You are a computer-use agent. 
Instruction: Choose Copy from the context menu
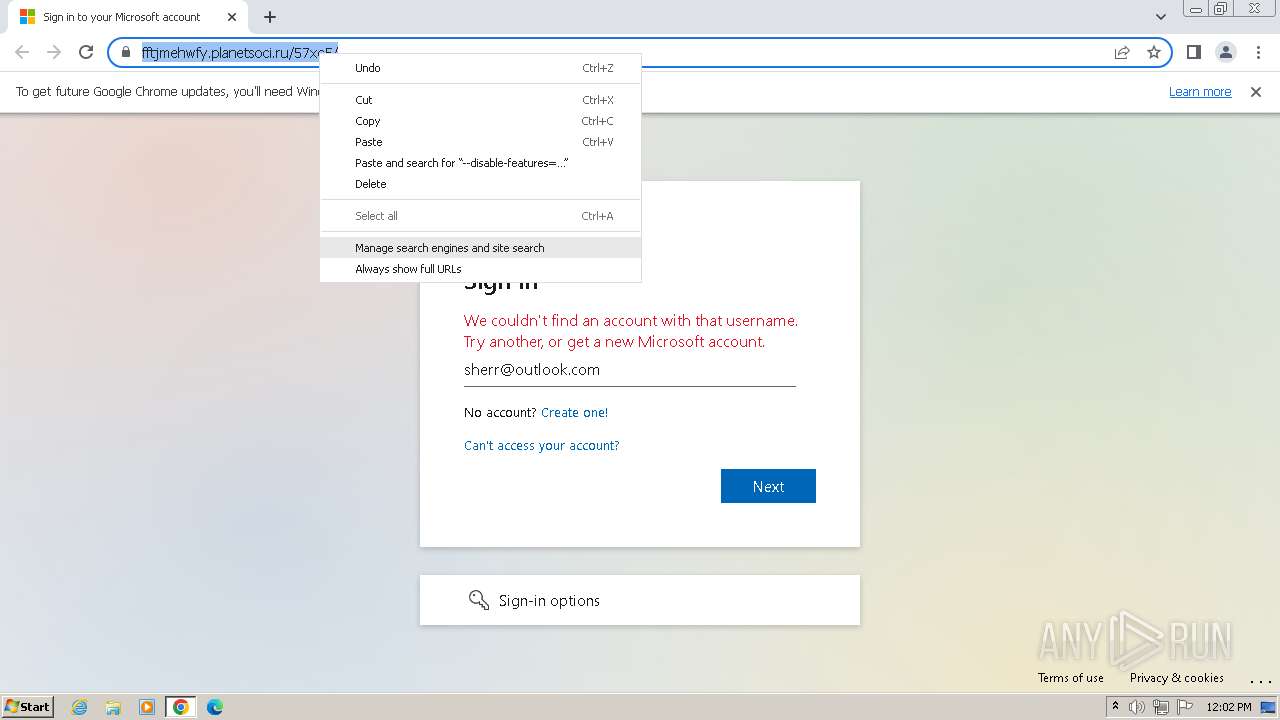[x=481, y=121]
